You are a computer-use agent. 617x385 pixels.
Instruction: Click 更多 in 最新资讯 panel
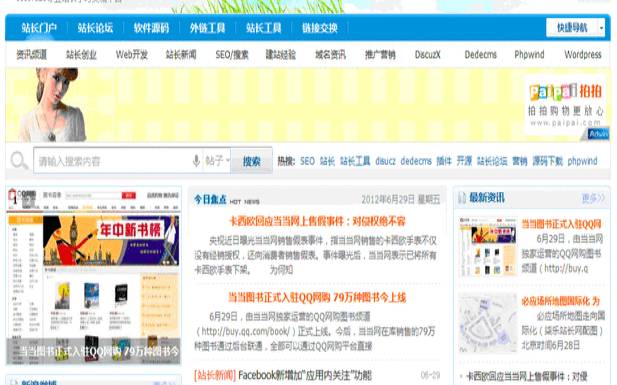(593, 198)
